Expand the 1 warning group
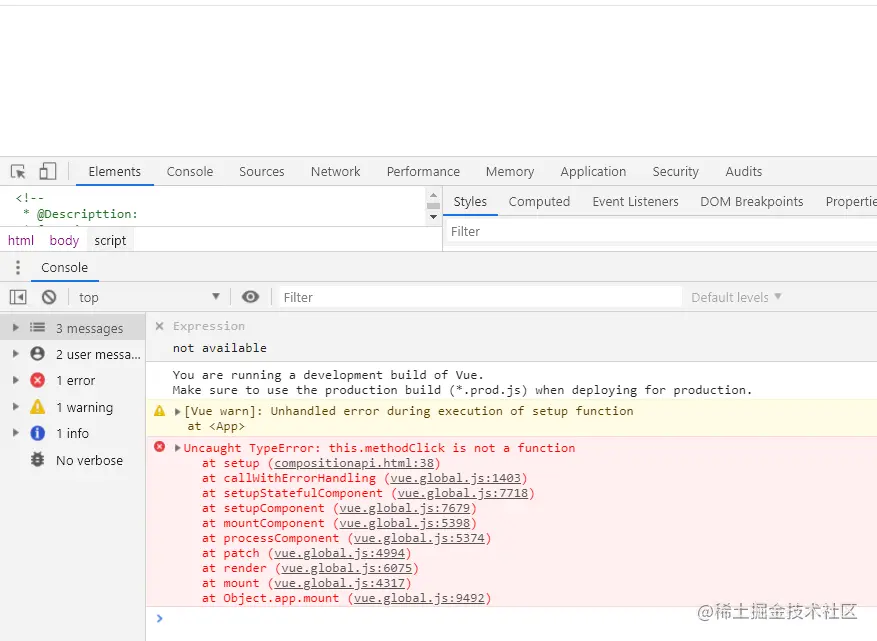The height and width of the screenshot is (641, 877). click(16, 407)
